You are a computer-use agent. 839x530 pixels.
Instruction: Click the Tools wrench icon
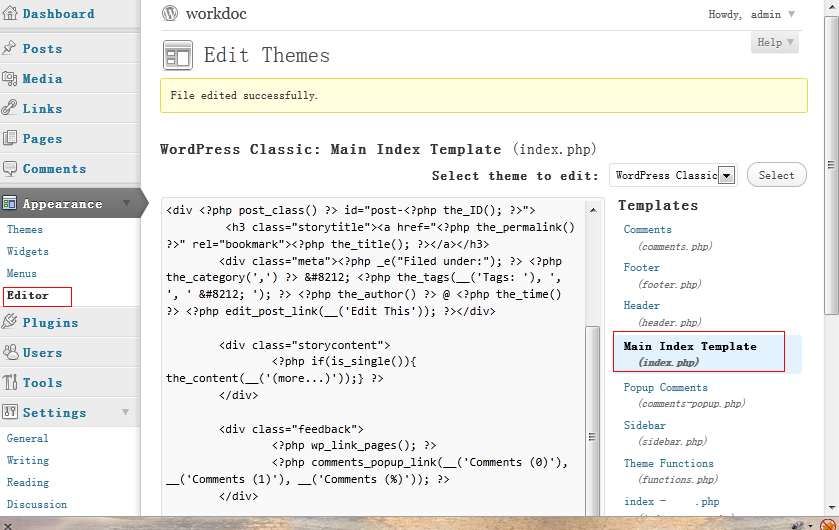(x=10, y=382)
